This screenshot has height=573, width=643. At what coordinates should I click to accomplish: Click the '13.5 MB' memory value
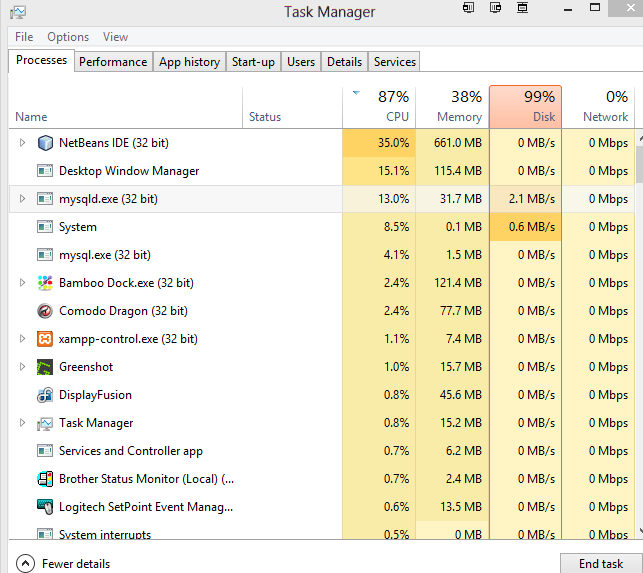pos(461,507)
